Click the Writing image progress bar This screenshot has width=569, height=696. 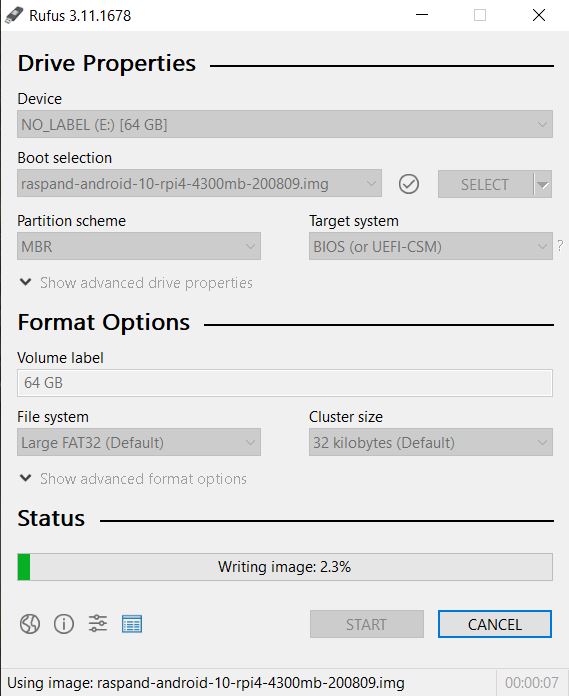pyautogui.click(x=285, y=567)
